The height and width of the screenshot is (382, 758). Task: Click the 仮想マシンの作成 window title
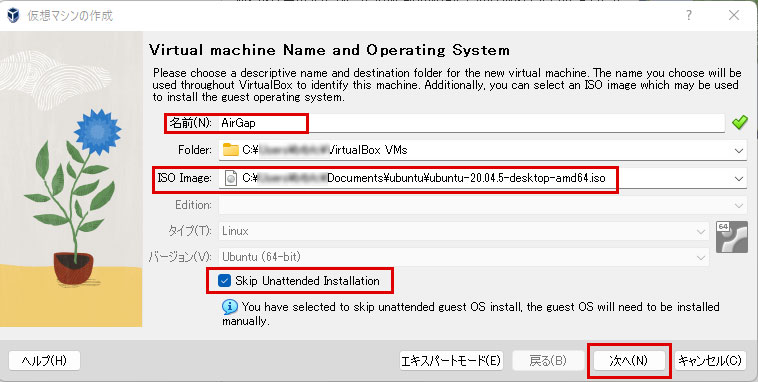pos(70,15)
